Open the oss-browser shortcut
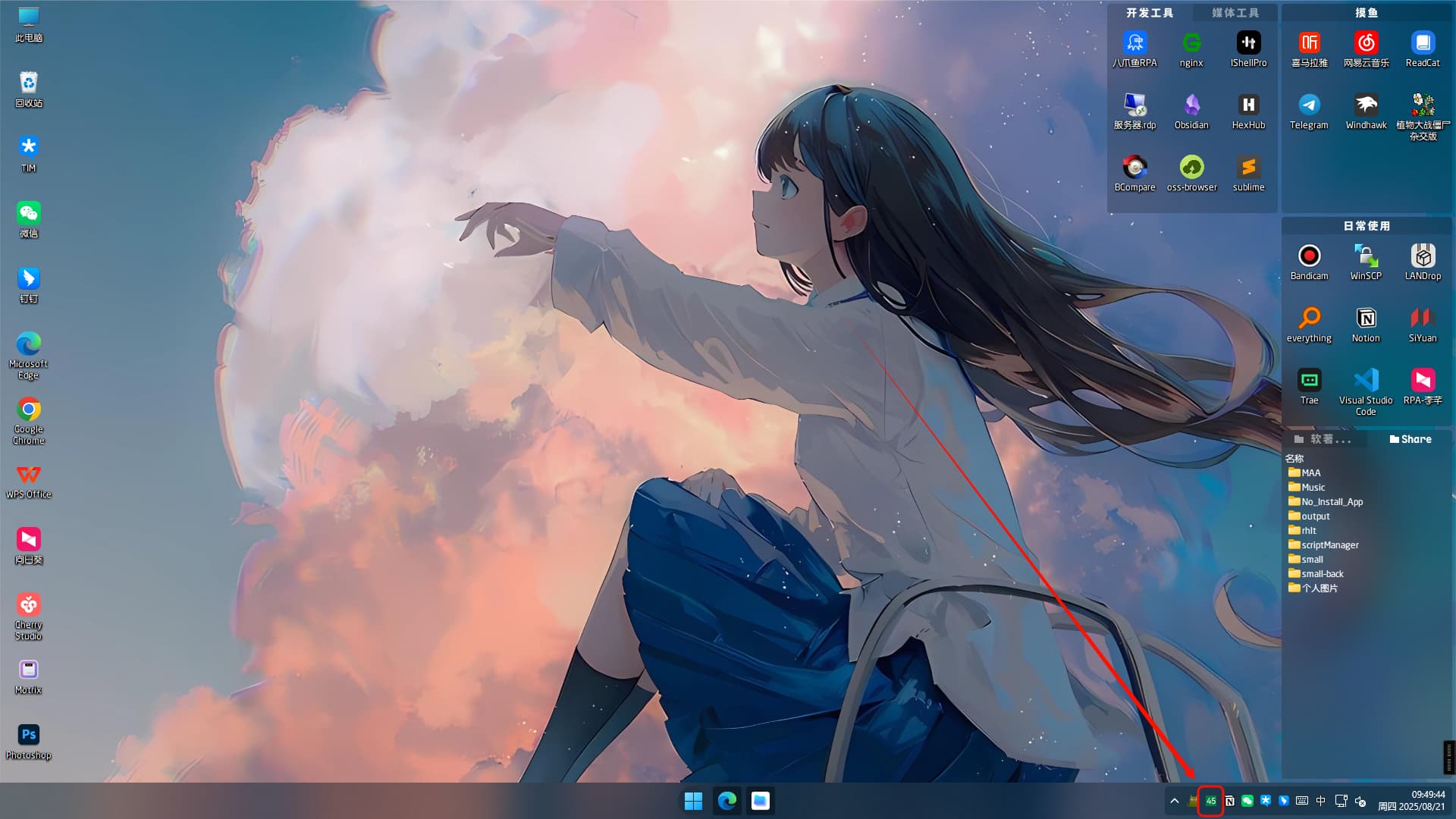 1191,173
